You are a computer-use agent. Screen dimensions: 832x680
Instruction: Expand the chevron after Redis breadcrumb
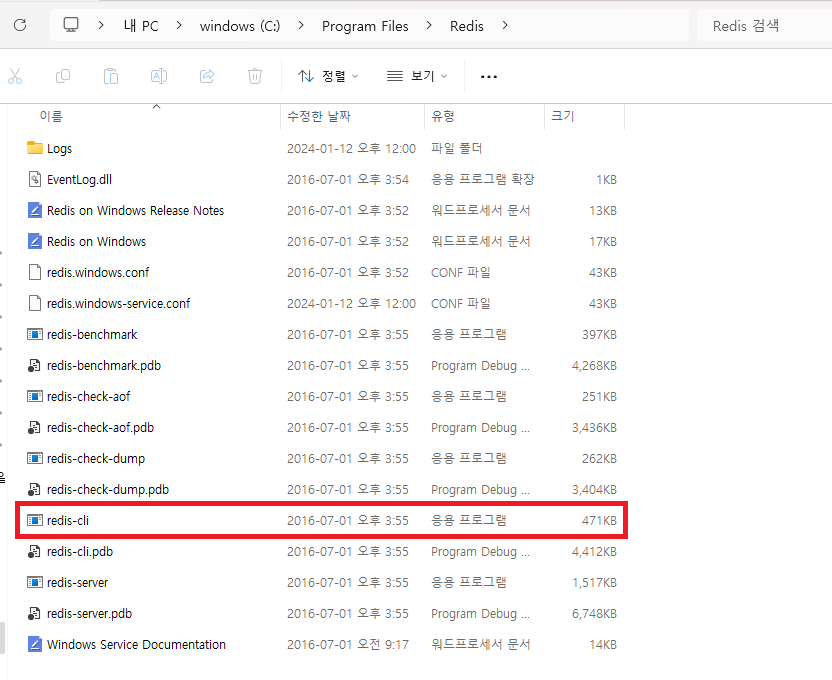[505, 25]
